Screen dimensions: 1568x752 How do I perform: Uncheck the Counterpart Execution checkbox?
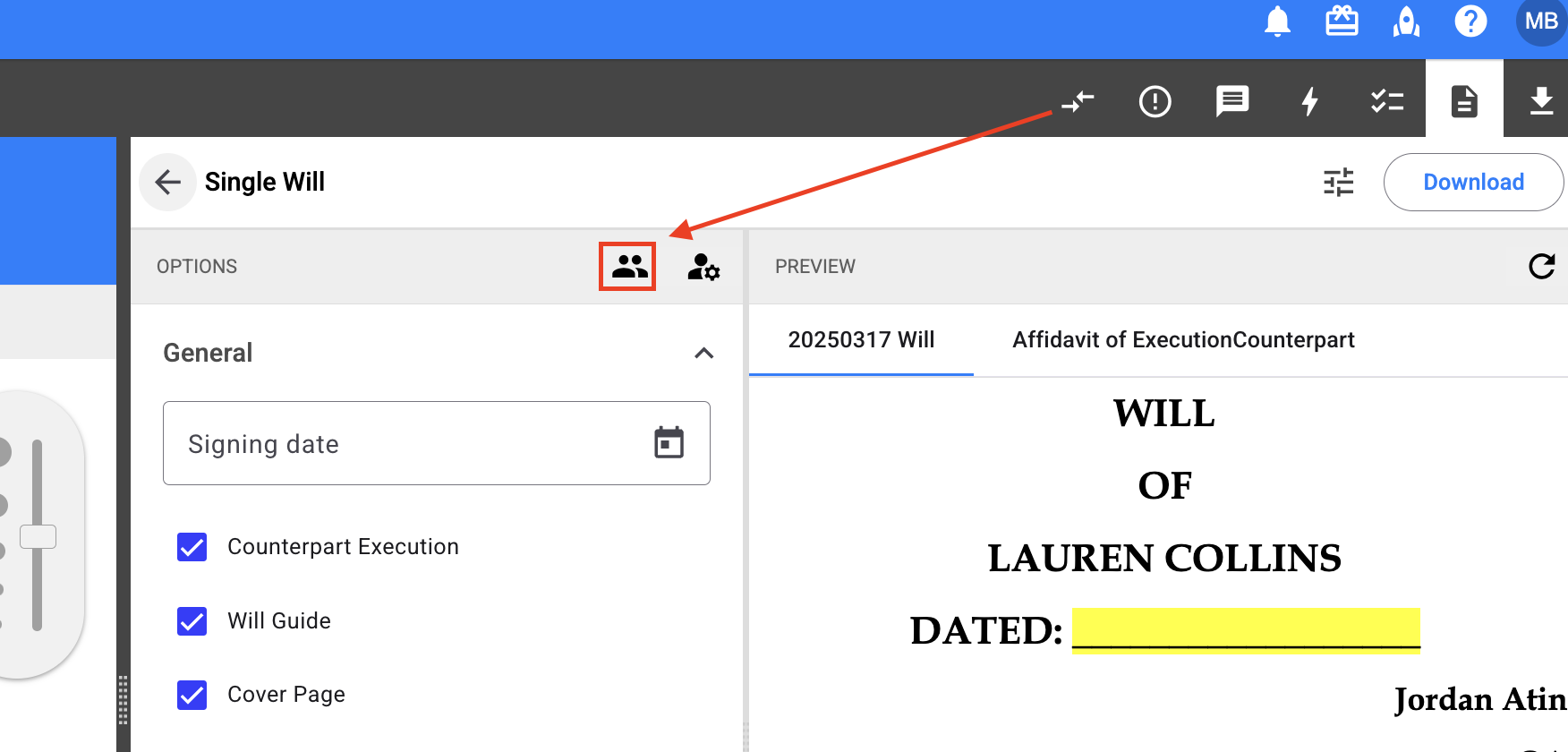(192, 547)
